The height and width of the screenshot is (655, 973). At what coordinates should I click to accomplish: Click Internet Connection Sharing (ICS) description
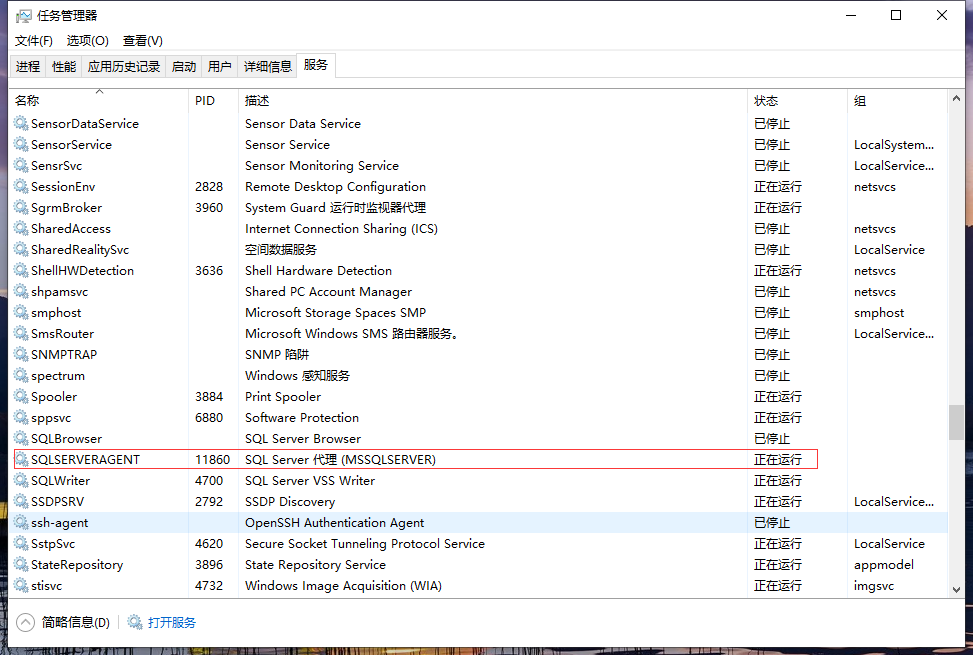pyautogui.click(x=341, y=228)
